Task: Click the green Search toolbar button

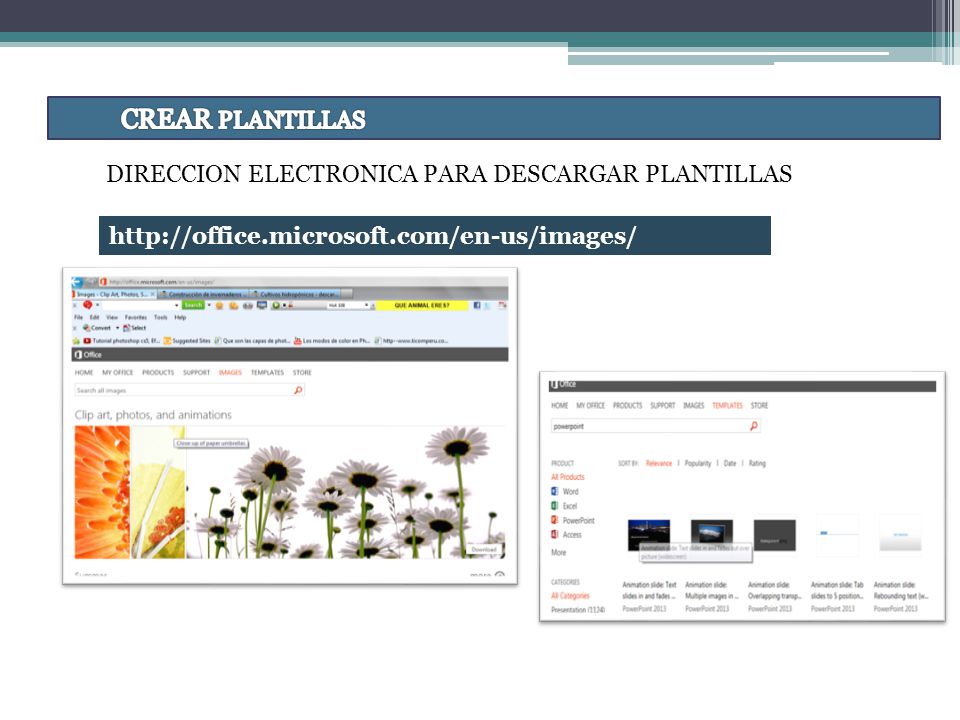Action: 193,305
